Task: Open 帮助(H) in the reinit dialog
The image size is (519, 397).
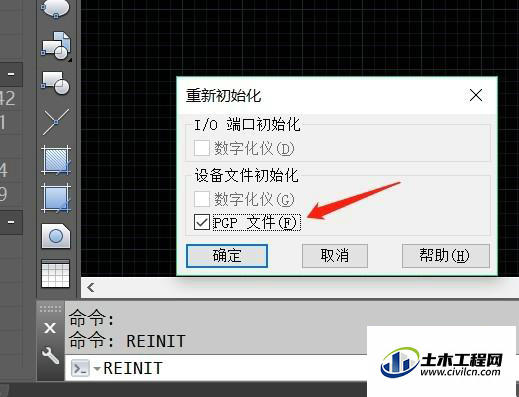Action: coord(446,256)
